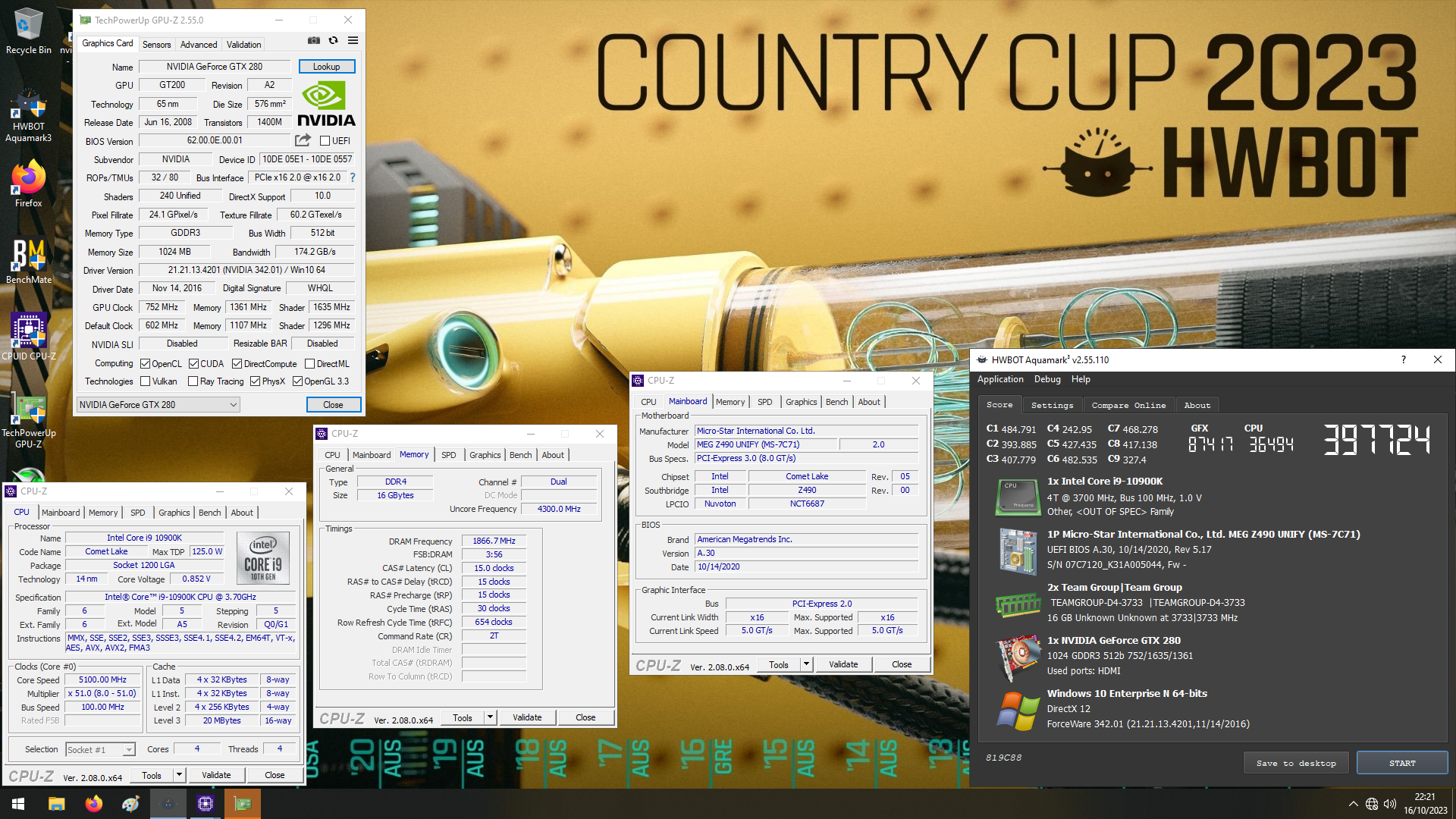Viewport: 1456px width, 819px height.
Task: Open the SPD tab in the Memory CPU-Z window
Action: point(448,455)
